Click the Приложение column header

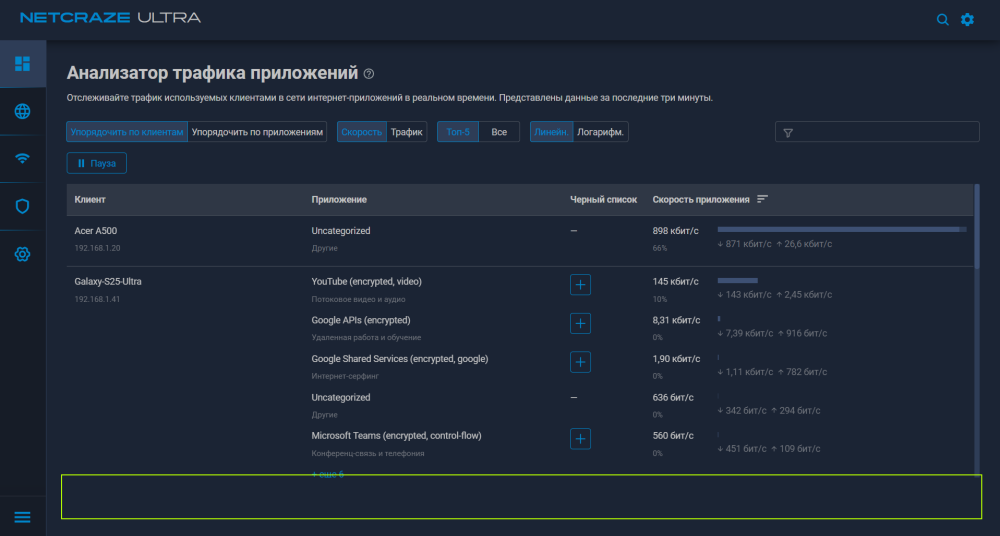[x=339, y=200]
